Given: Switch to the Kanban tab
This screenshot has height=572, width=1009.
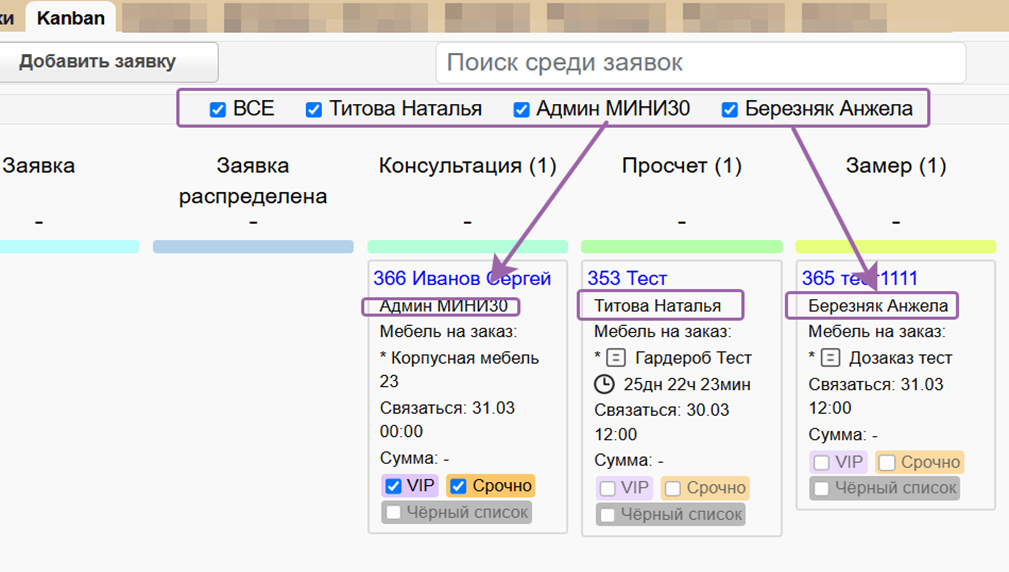Looking at the screenshot, I should [x=70, y=17].
